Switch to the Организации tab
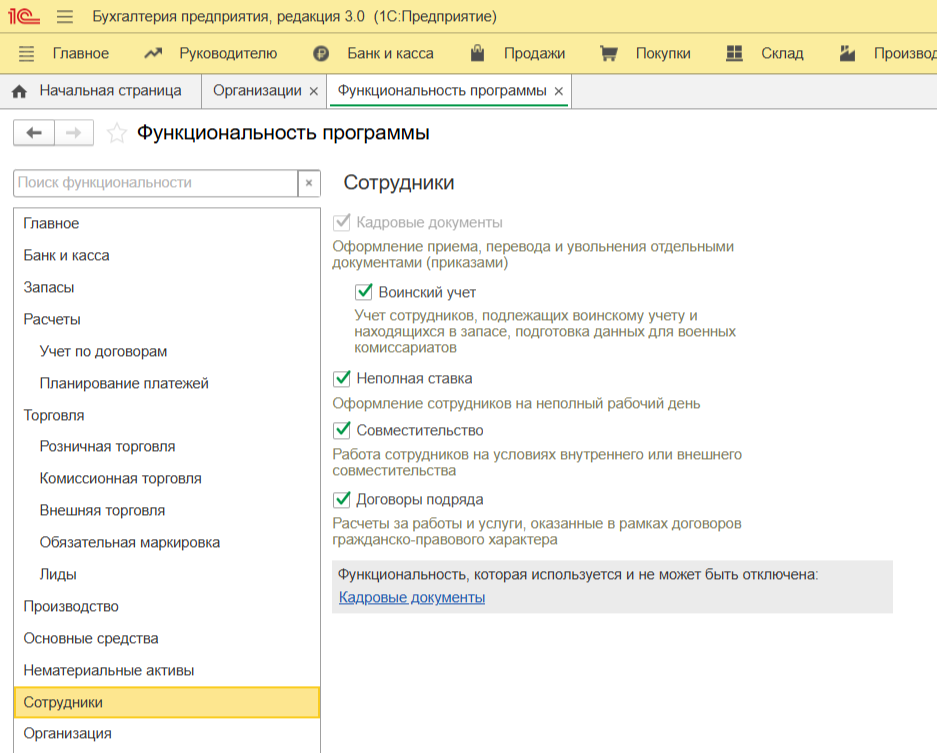This screenshot has height=753, width=937. 257,91
